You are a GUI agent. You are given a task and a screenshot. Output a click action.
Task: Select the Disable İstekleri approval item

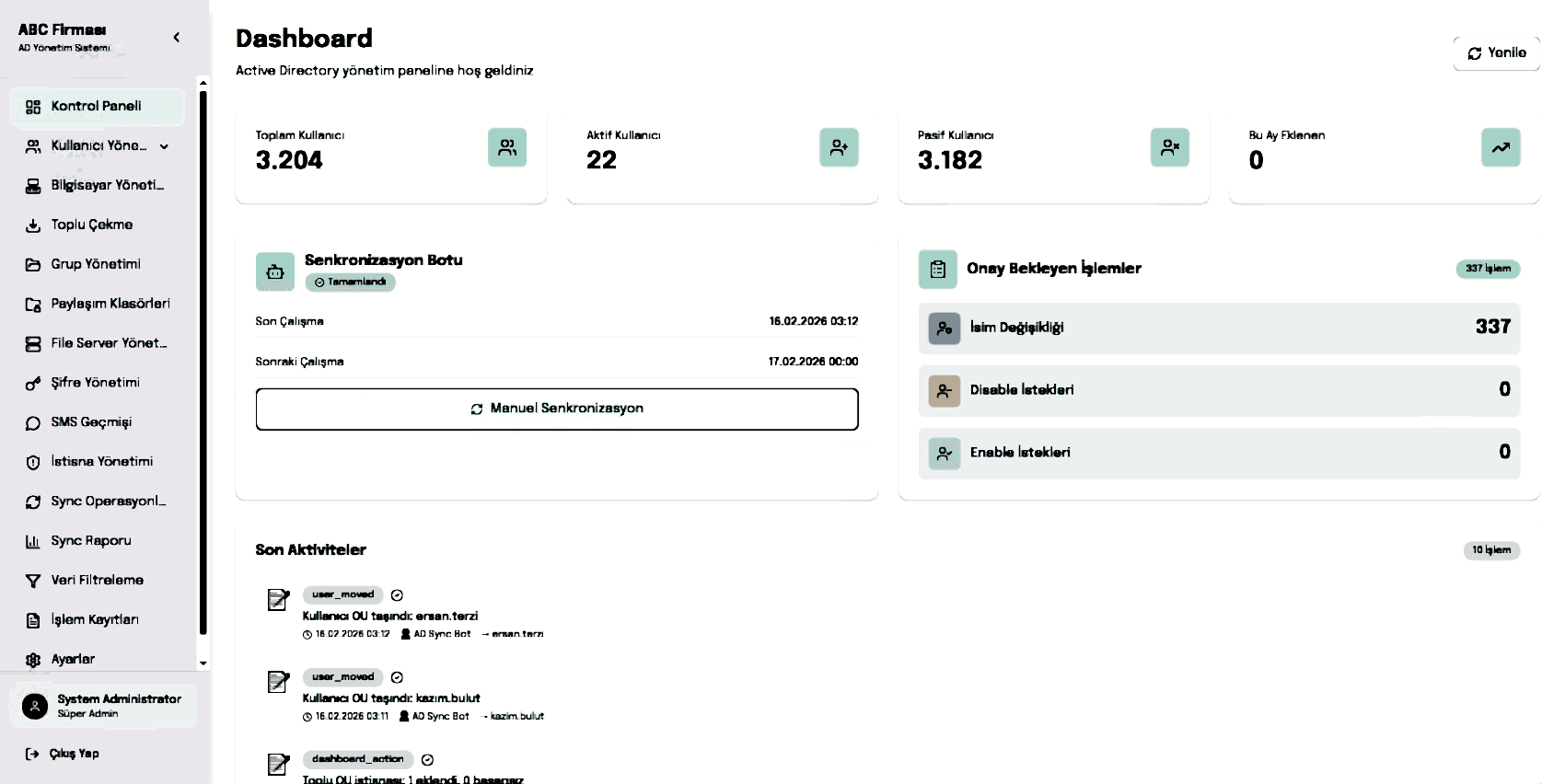[x=1219, y=390]
